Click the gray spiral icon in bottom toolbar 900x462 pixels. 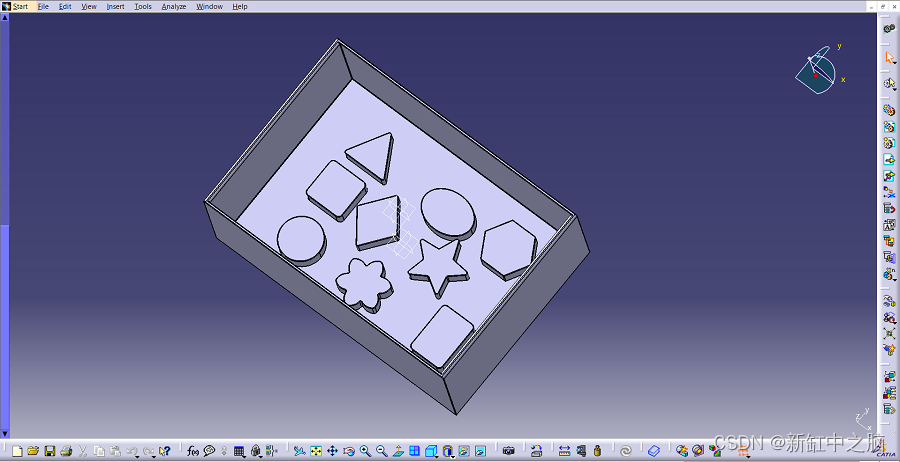pyautogui.click(x=626, y=451)
